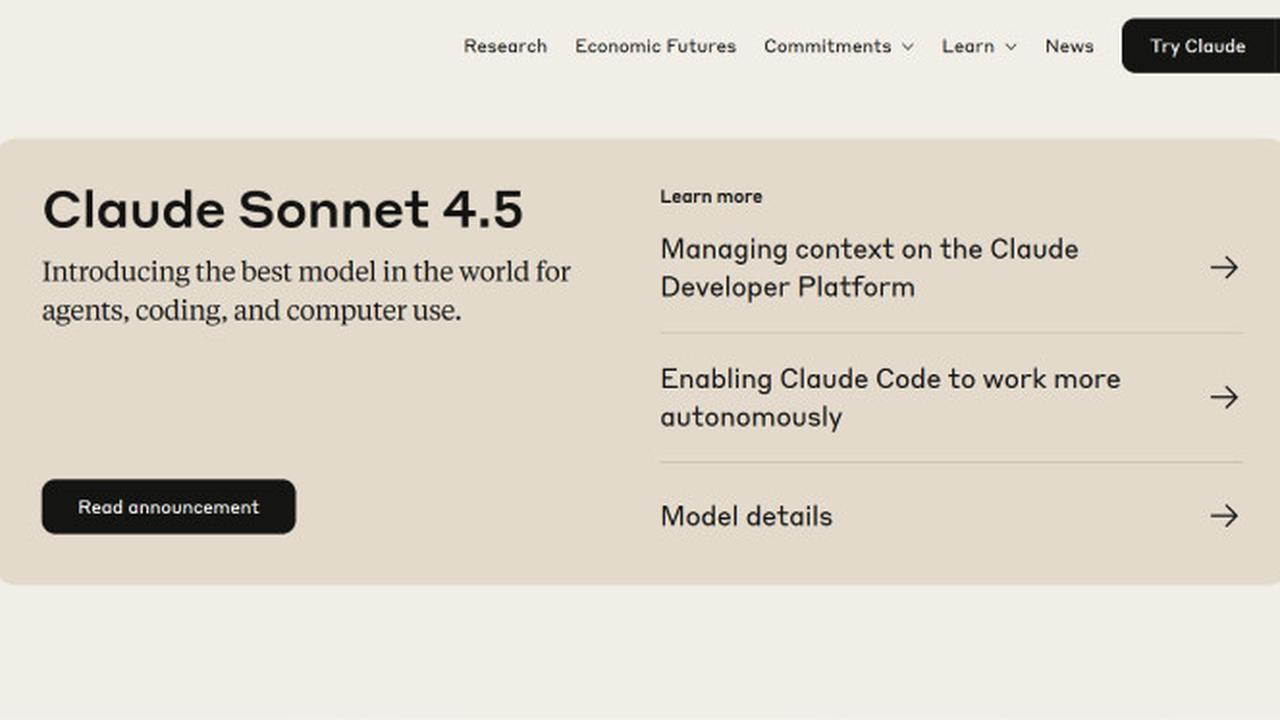This screenshot has height=720, width=1280.
Task: Click the arrow icon beside Model details
Action: point(1224,516)
